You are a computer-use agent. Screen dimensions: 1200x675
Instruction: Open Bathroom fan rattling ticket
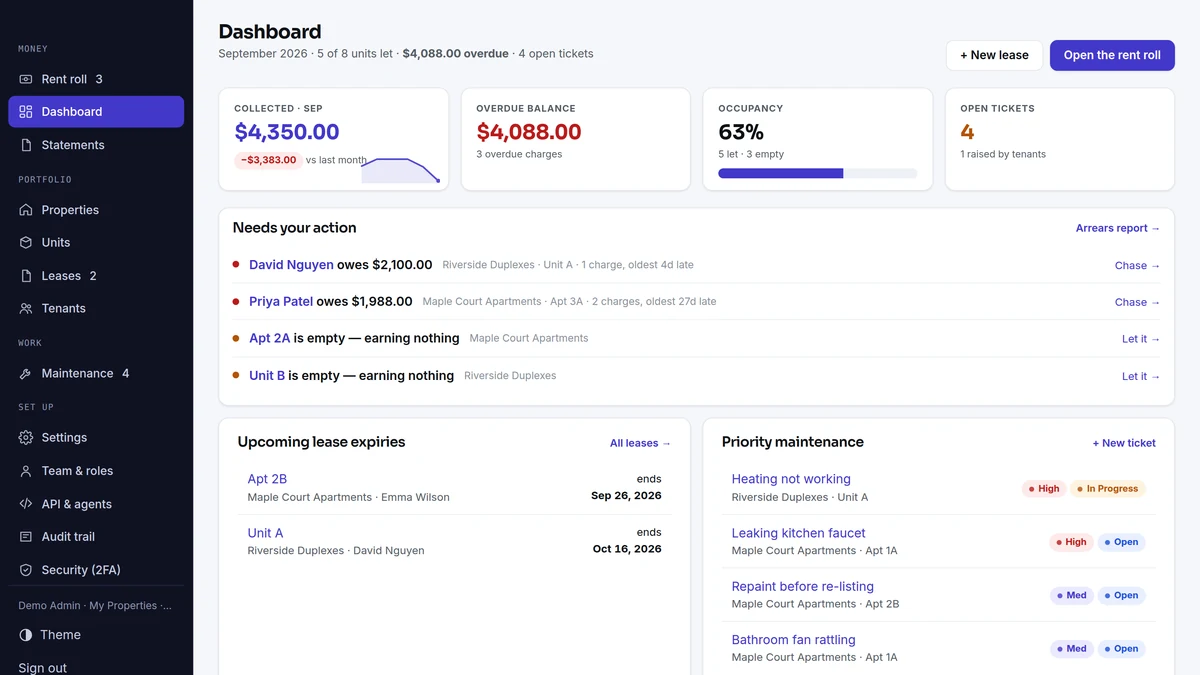(793, 640)
